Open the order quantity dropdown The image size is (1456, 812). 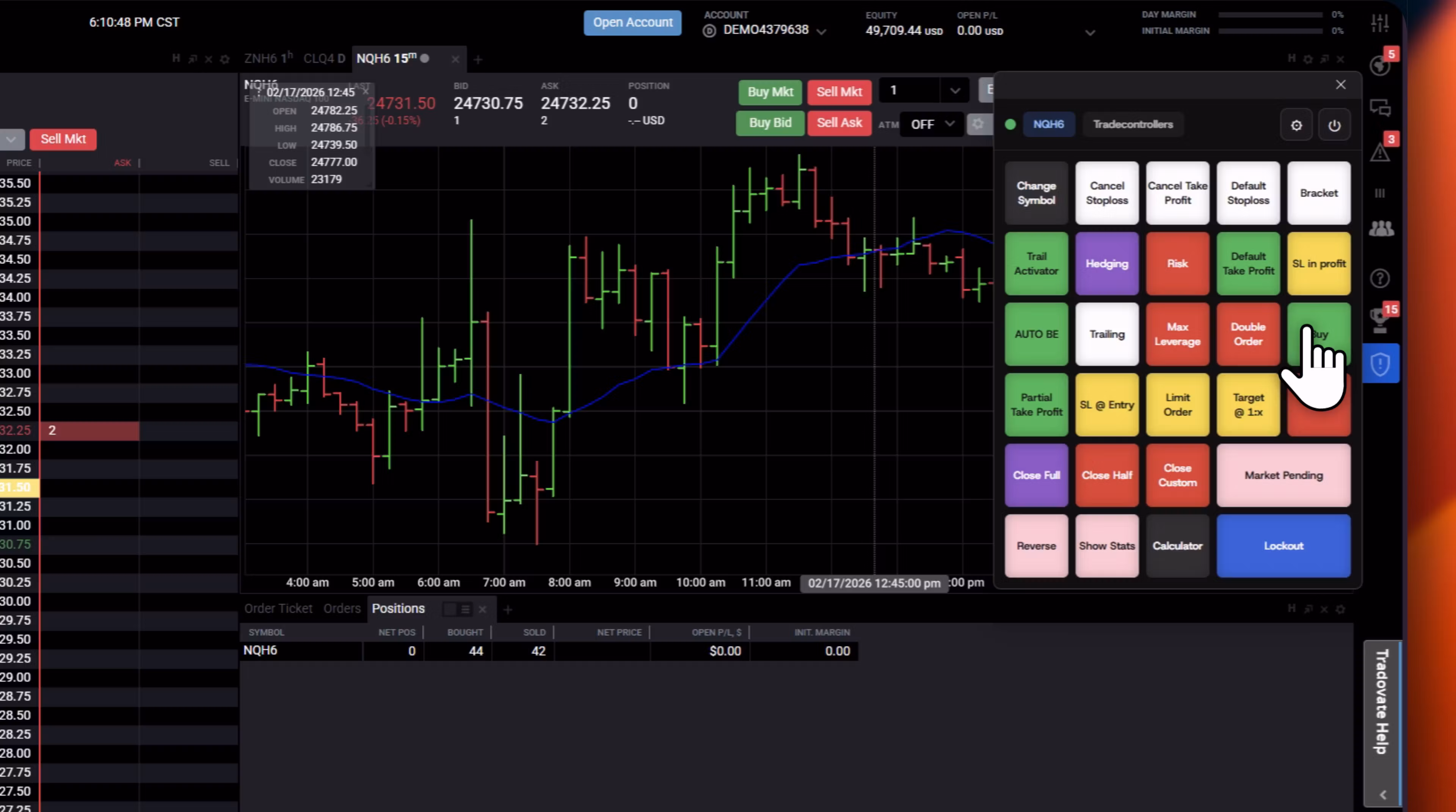pos(955,90)
